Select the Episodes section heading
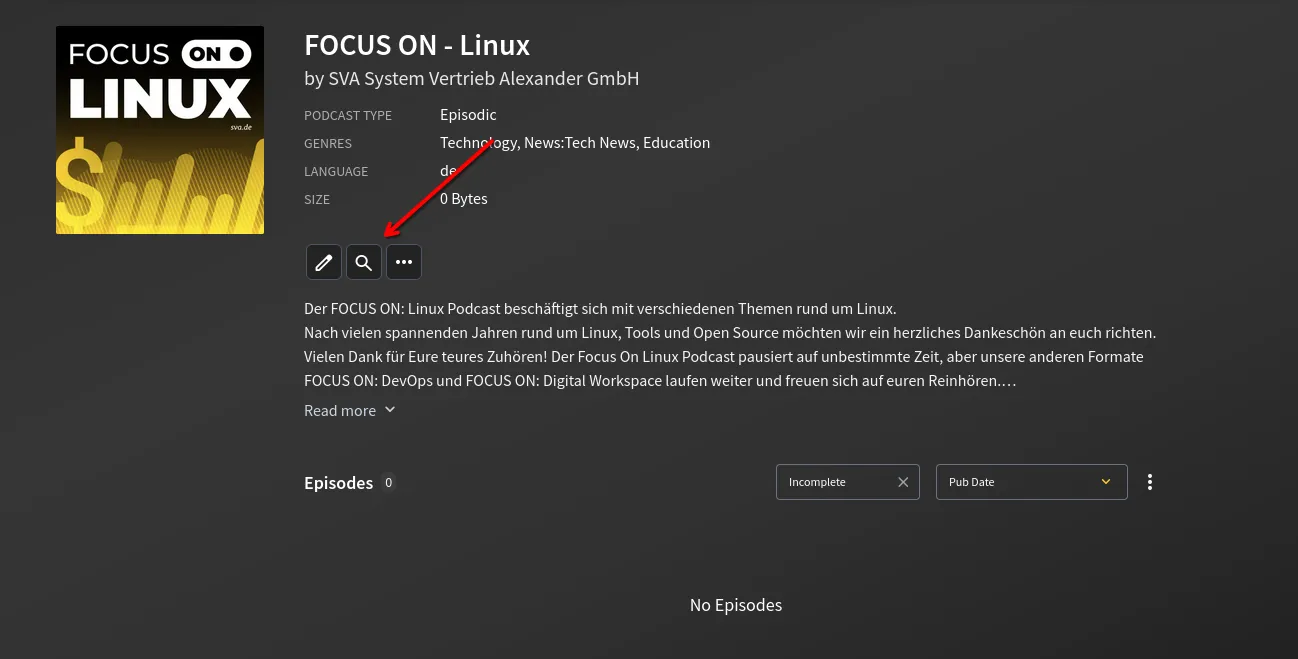The height and width of the screenshot is (659, 1298). (x=338, y=482)
